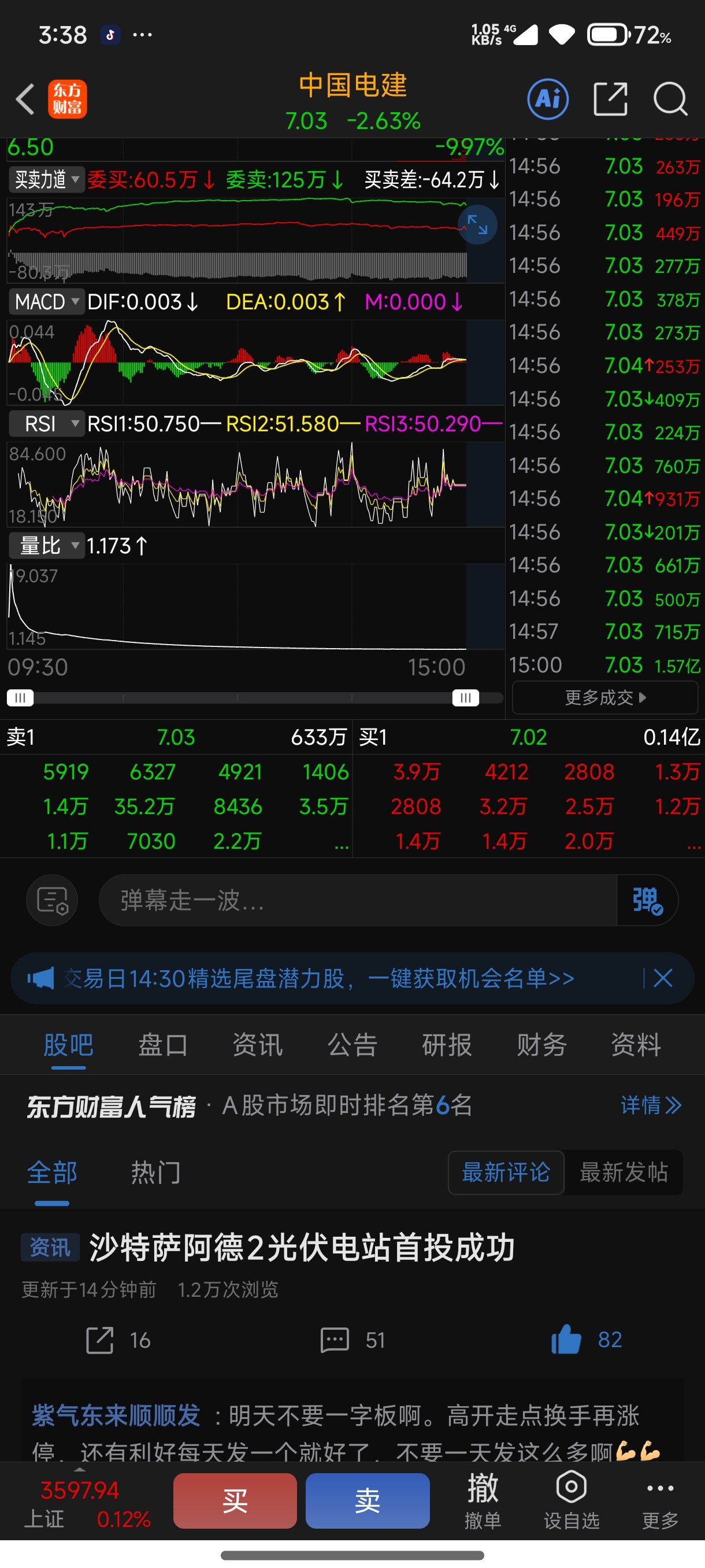
Task: Open the AI assistant icon
Action: coord(547,99)
